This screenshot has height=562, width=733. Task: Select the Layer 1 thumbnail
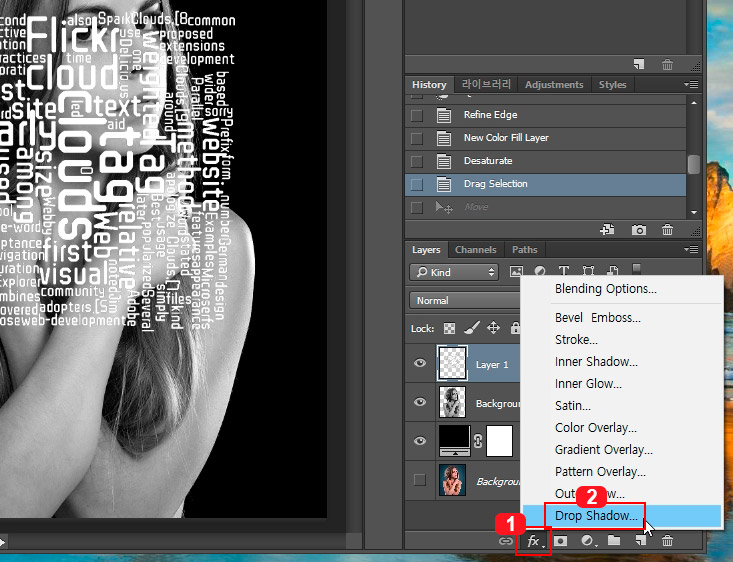coord(452,363)
